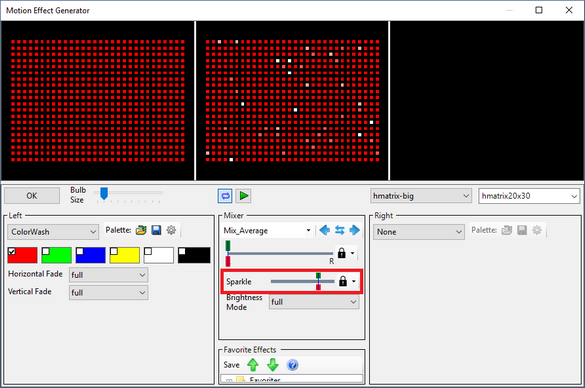
Task: Click the Right palette save disk icon
Action: point(522,230)
